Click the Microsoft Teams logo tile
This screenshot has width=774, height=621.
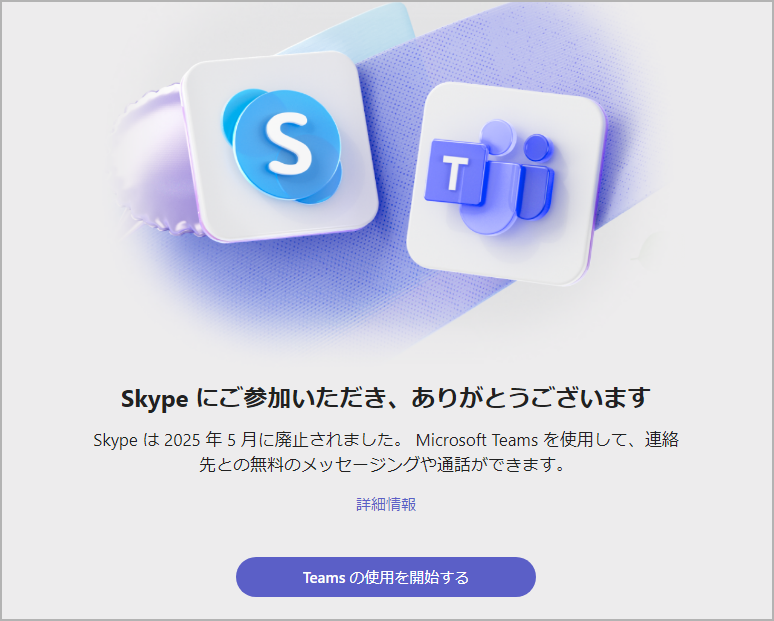tap(506, 183)
